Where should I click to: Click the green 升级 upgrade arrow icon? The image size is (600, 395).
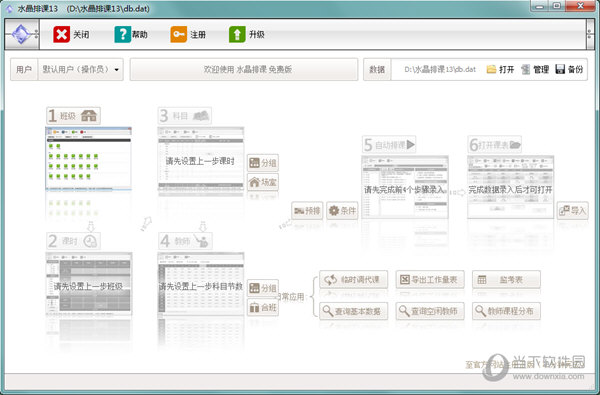click(x=237, y=34)
